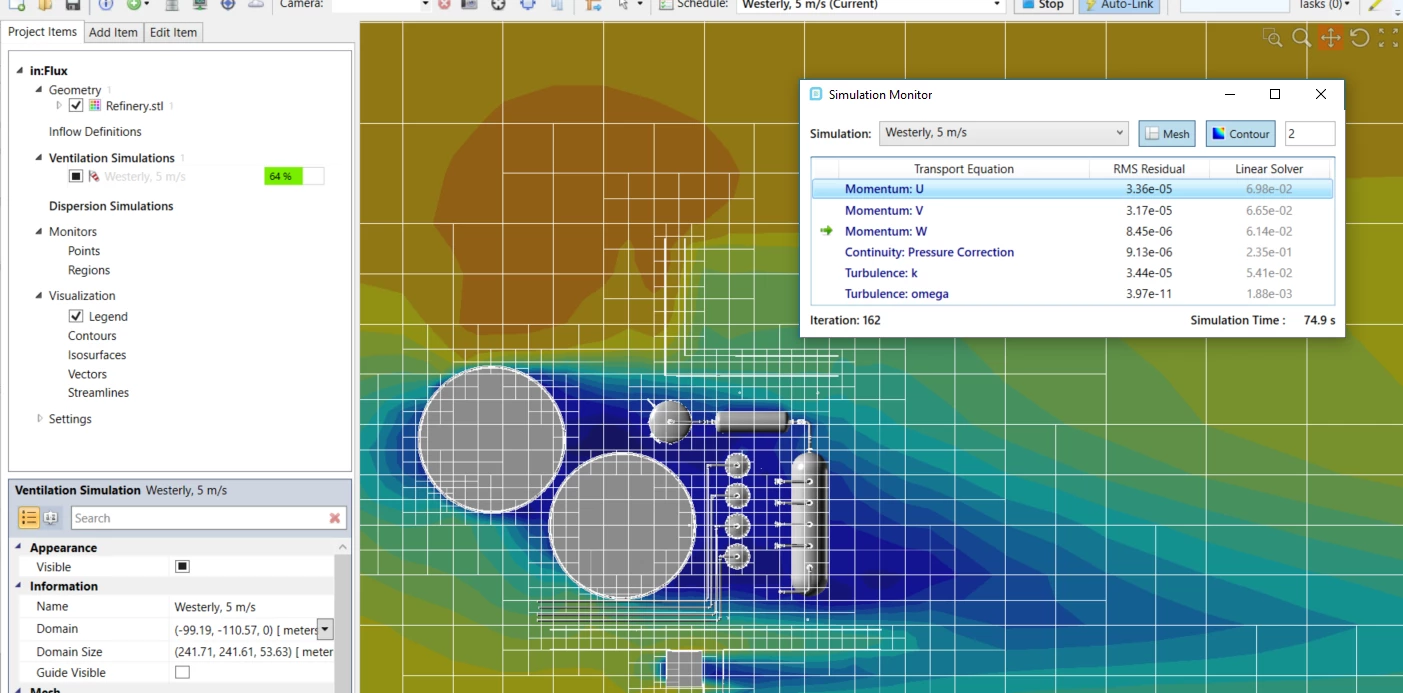Click the magnifier zoom icon in the viewport
Screen dimensions: 1403x693
[x=1301, y=38]
